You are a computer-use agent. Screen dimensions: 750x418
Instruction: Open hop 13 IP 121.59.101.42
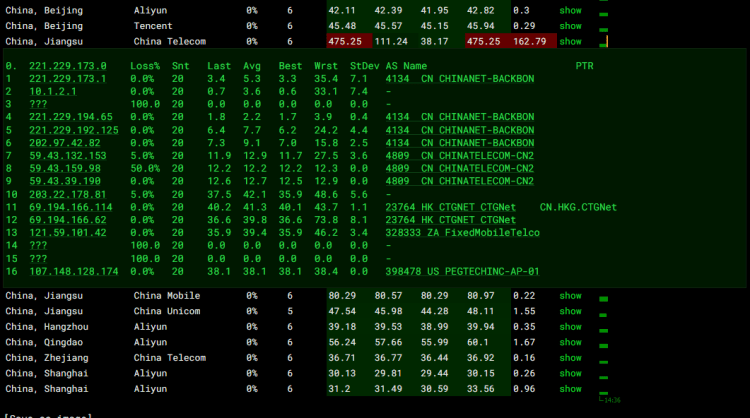67,233
